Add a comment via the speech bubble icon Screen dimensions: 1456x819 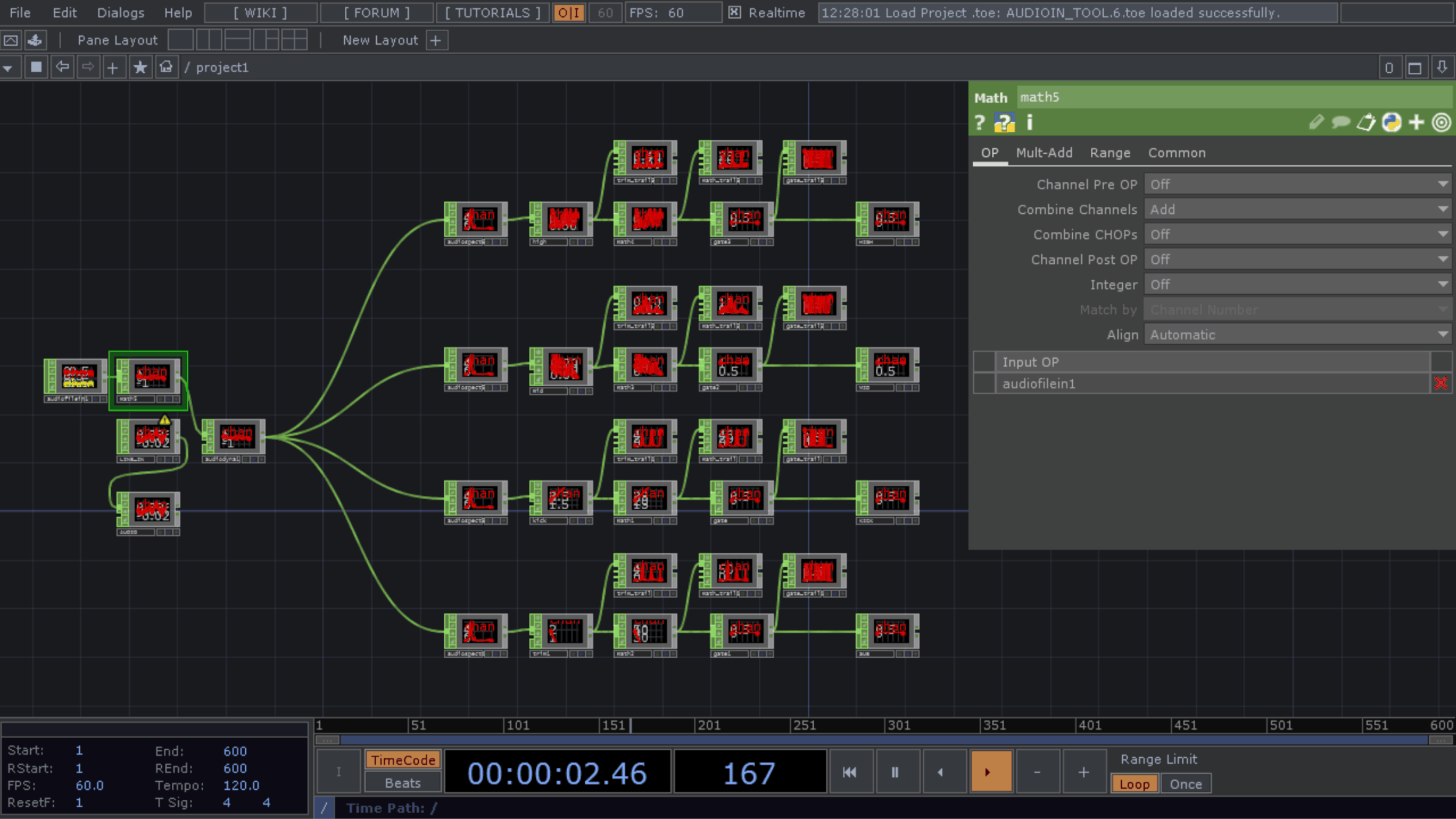(x=1341, y=123)
